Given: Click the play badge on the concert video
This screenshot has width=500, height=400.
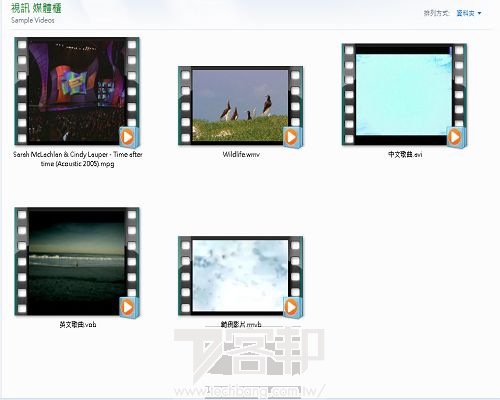Looking at the screenshot, I should pos(129,137).
